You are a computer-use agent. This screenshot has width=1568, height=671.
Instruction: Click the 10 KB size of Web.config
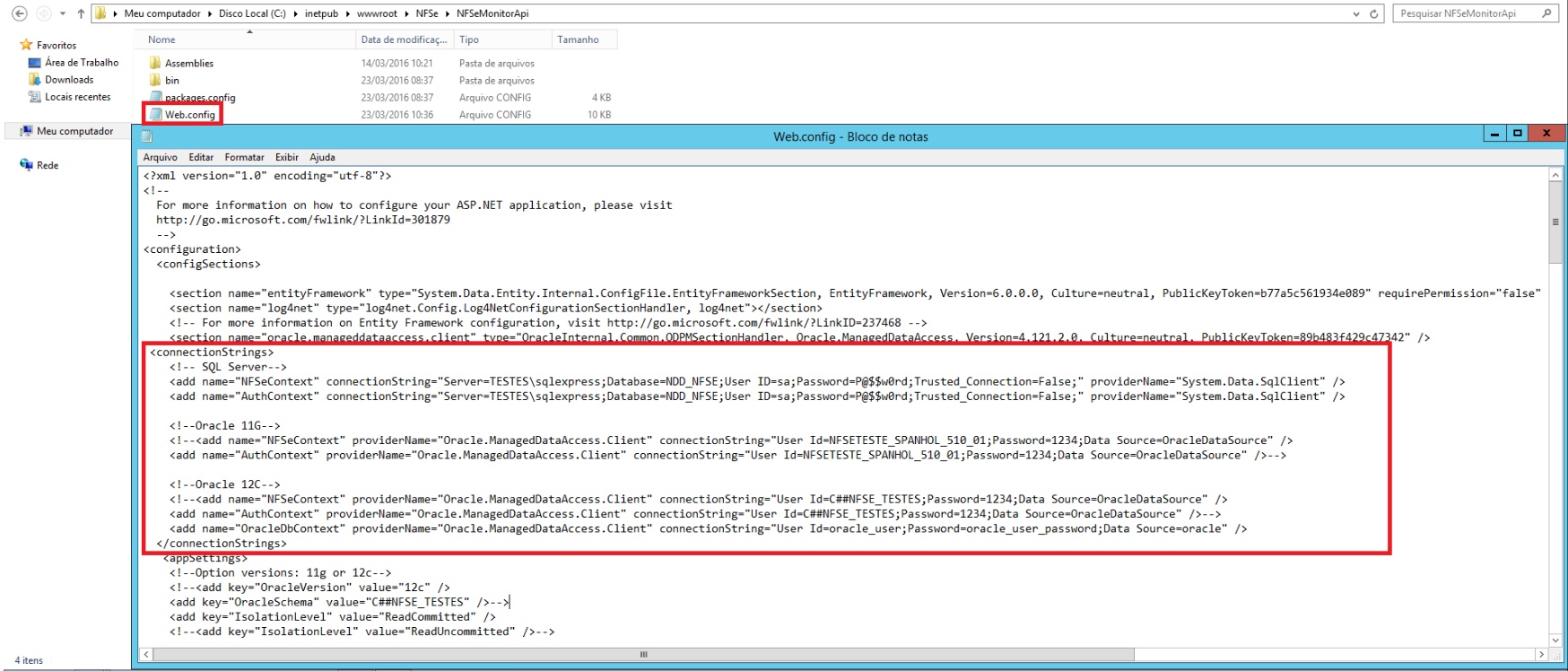(x=599, y=115)
